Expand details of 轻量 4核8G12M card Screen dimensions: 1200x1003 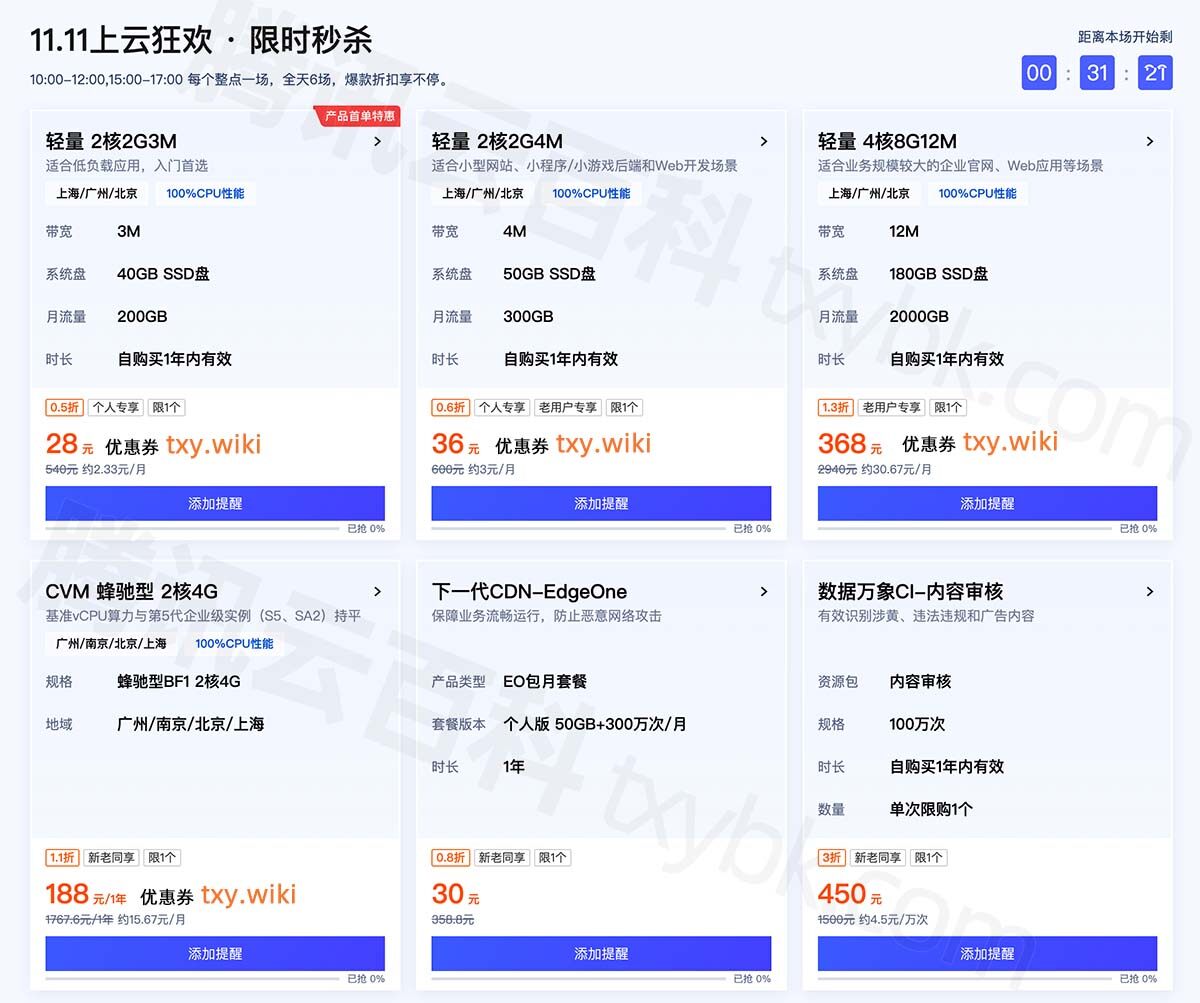(x=1150, y=141)
